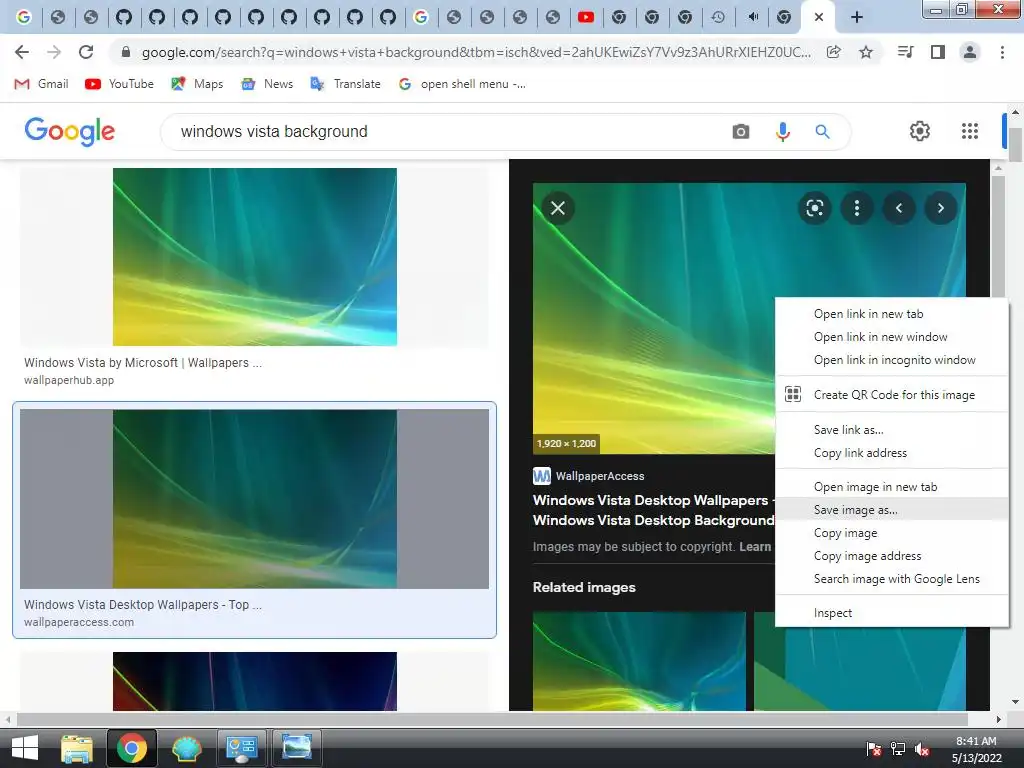Image resolution: width=1024 pixels, height=768 pixels.
Task: Click the Google logo
Action: coord(69,131)
